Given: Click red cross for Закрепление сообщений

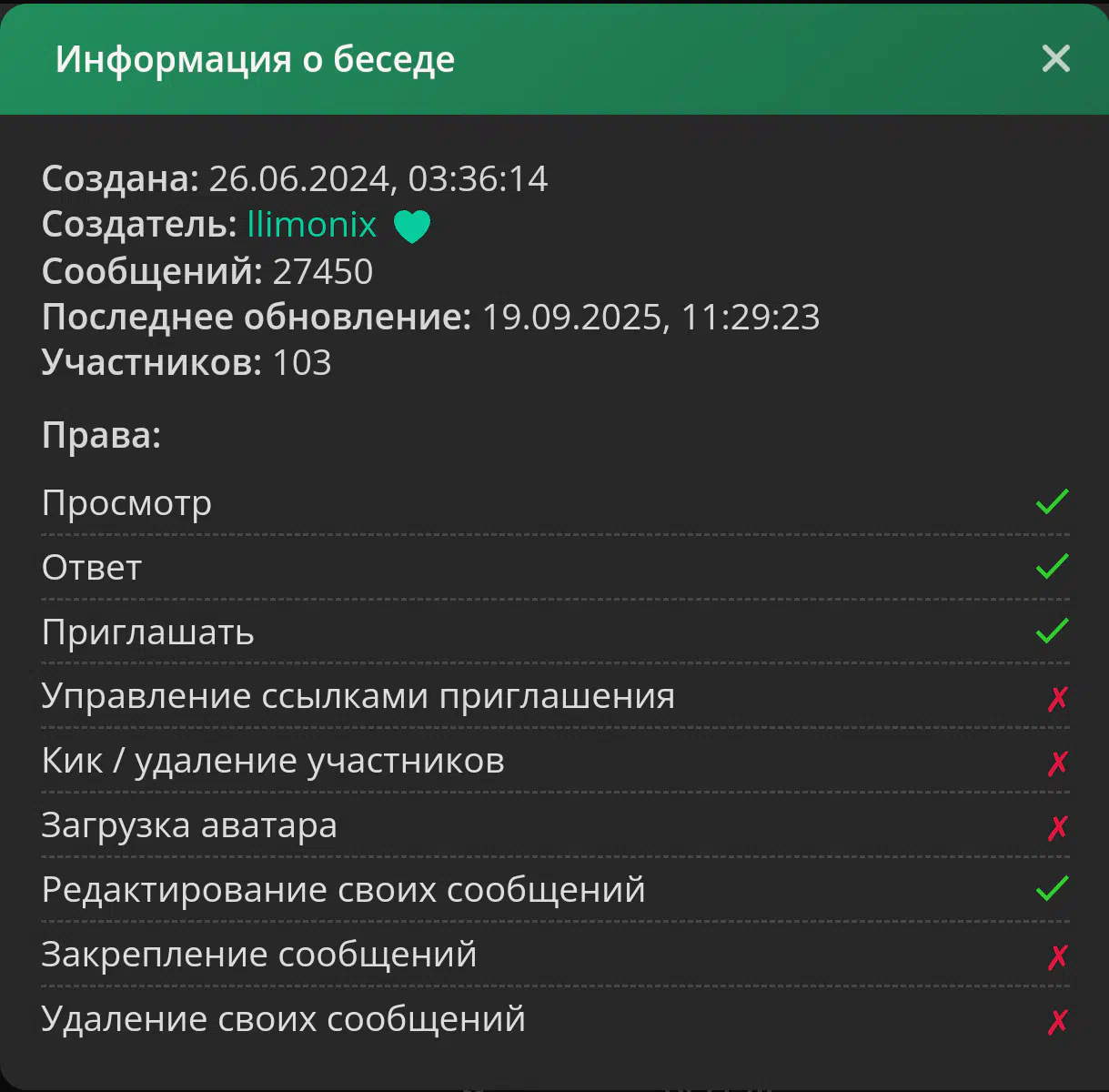Looking at the screenshot, I should [x=1057, y=957].
